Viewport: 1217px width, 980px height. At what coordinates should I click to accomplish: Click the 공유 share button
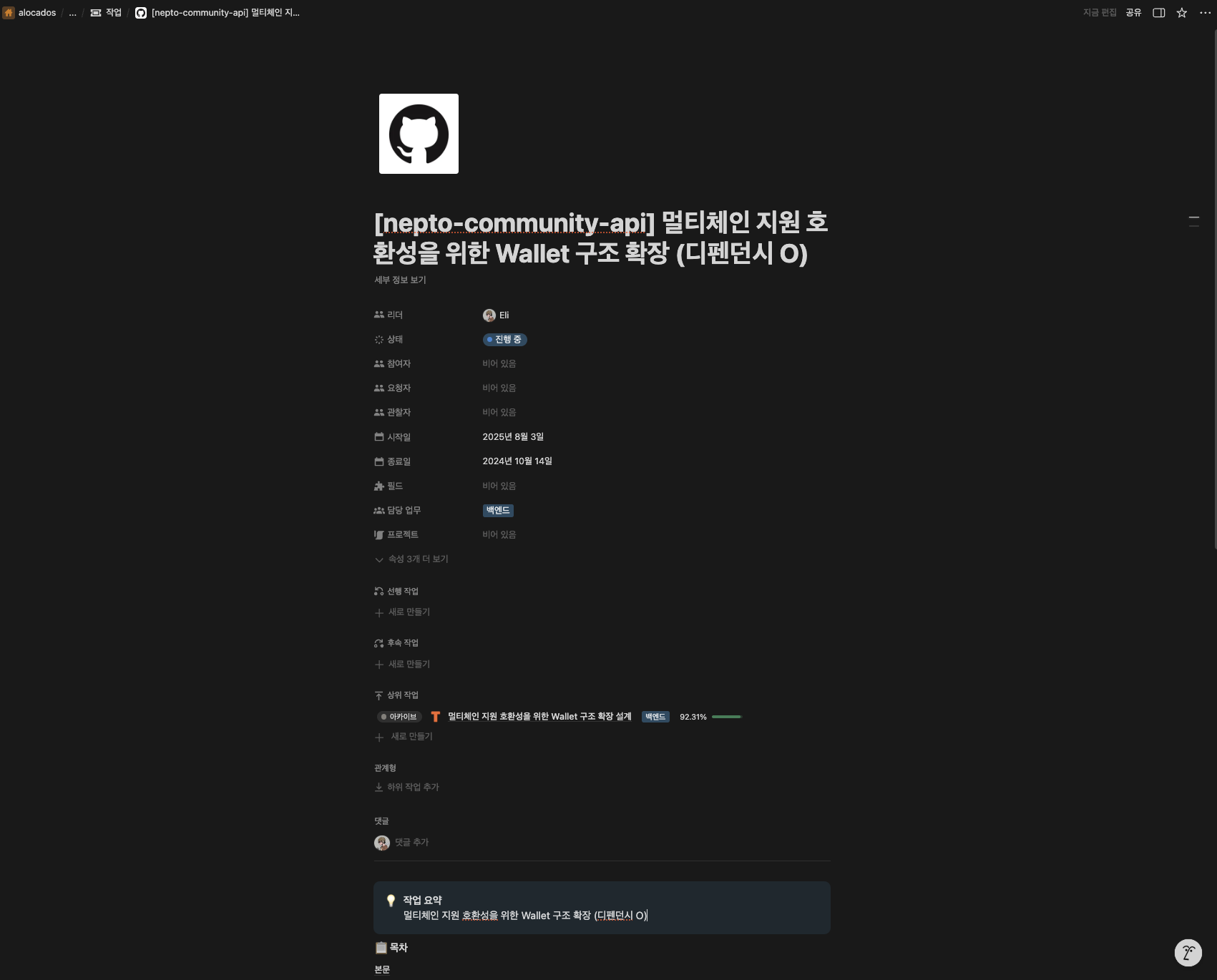click(1133, 13)
